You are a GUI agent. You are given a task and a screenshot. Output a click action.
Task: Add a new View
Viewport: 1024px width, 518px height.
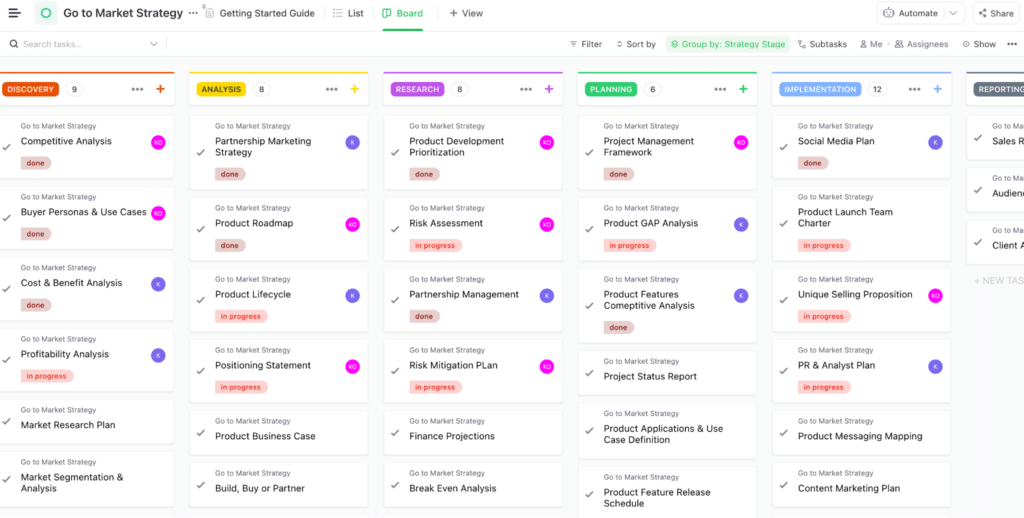pos(466,13)
